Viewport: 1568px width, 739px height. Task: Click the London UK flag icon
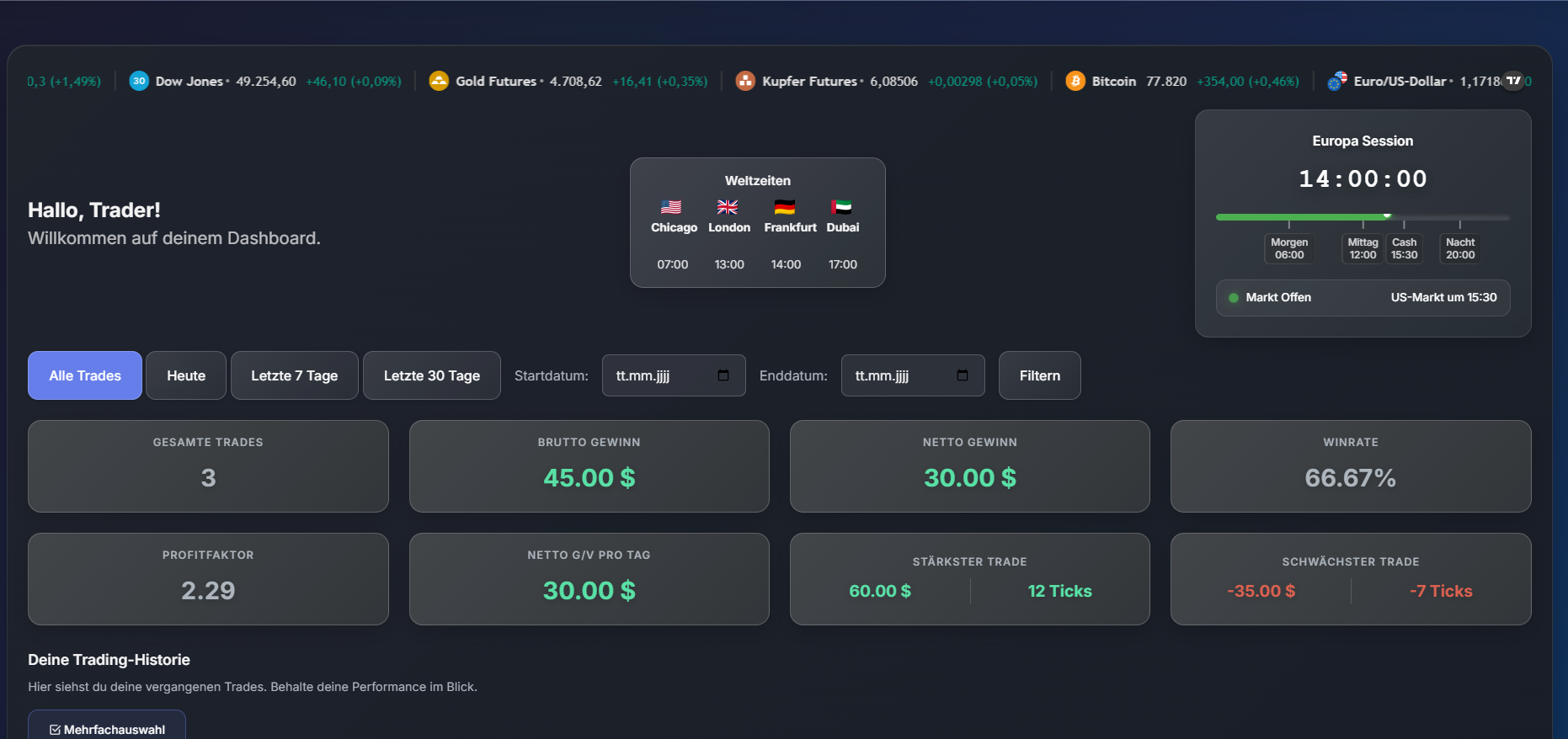coord(728,207)
